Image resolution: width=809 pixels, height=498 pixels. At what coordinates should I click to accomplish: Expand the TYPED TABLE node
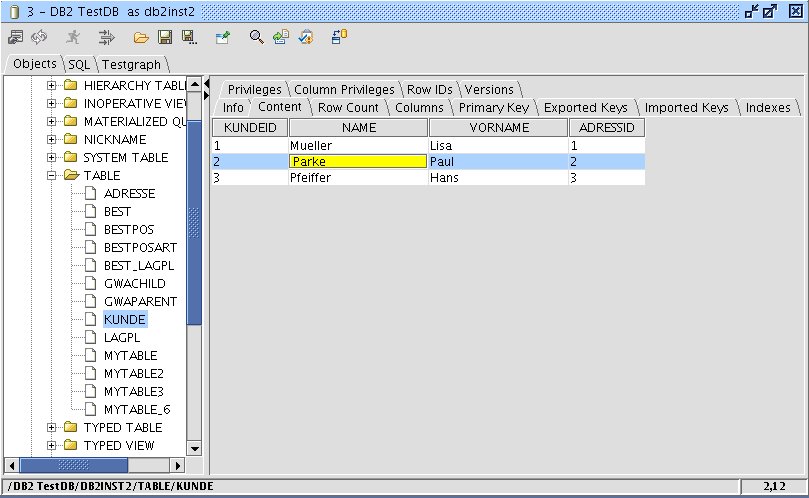52,427
